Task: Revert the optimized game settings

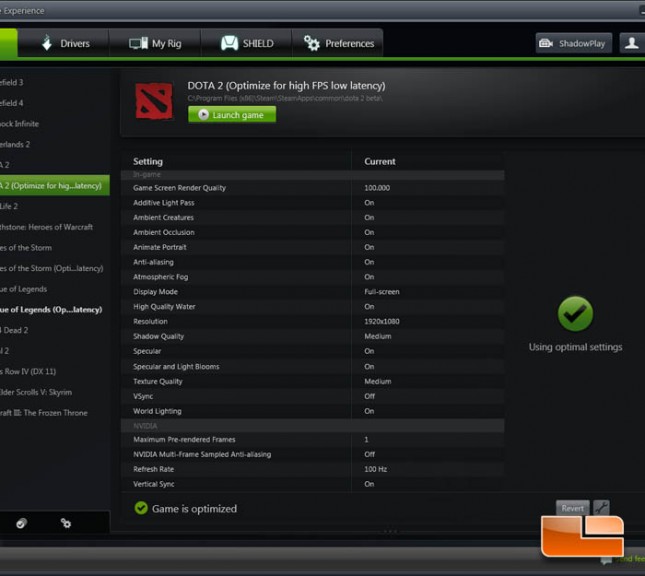Action: click(573, 508)
